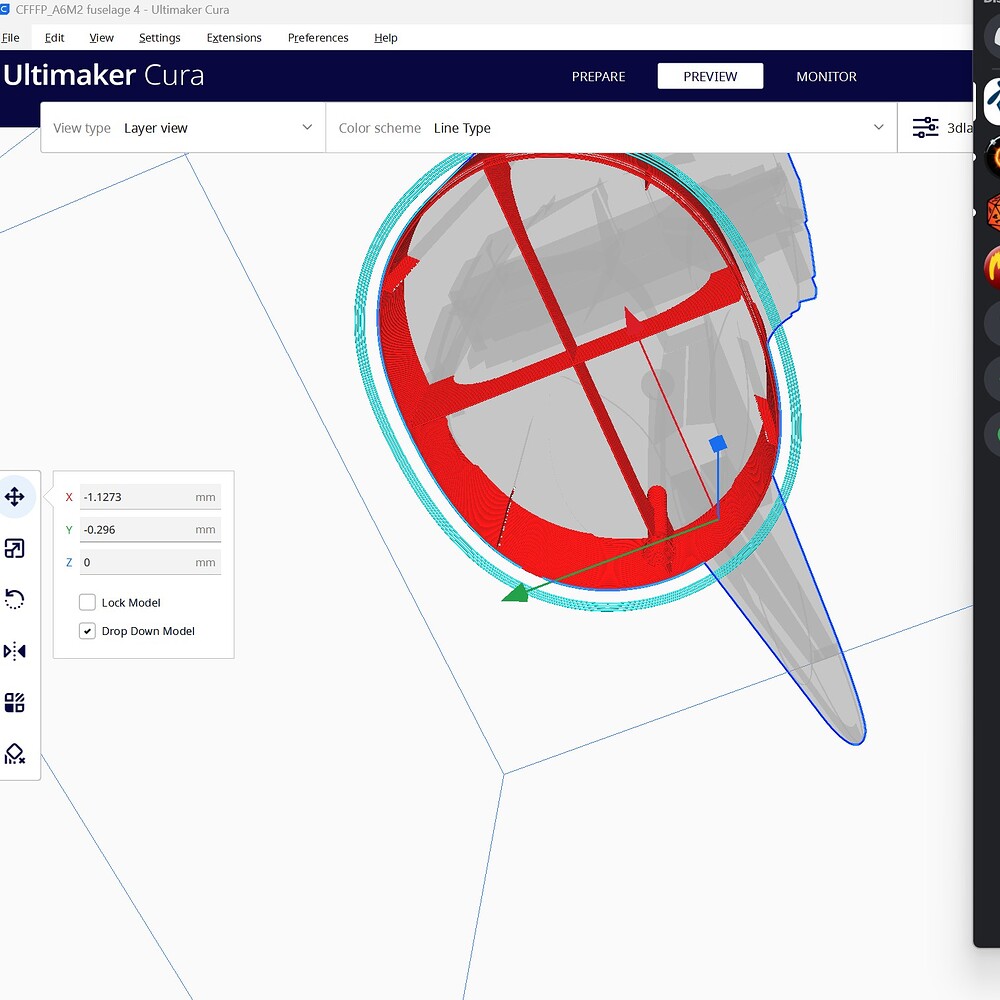Click the orange d20 dice Discord server icon
This screenshot has width=1000, height=1000.
pos(992,212)
